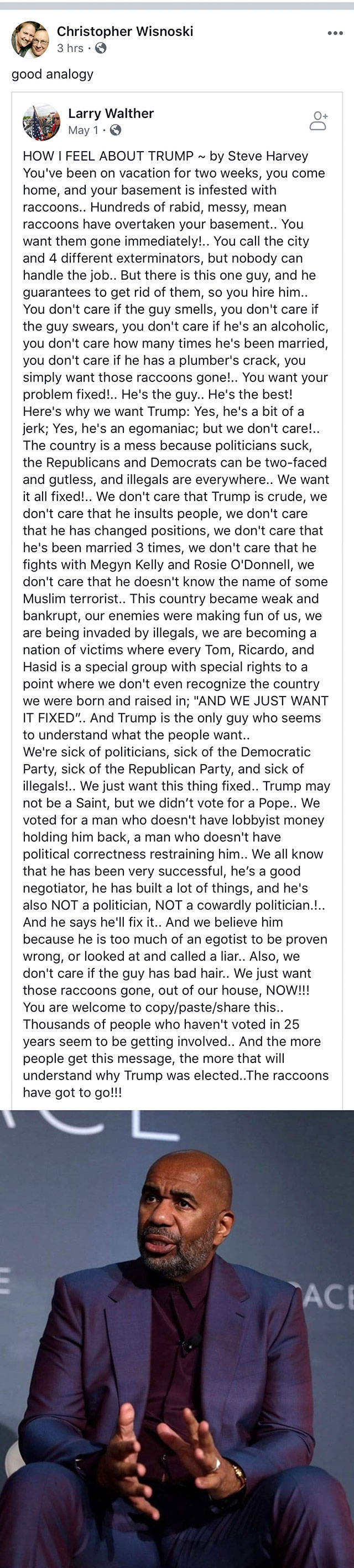Click the "You are welcome to copy/paste/share" line
Screen dimensions: 354x1568
153,1007
